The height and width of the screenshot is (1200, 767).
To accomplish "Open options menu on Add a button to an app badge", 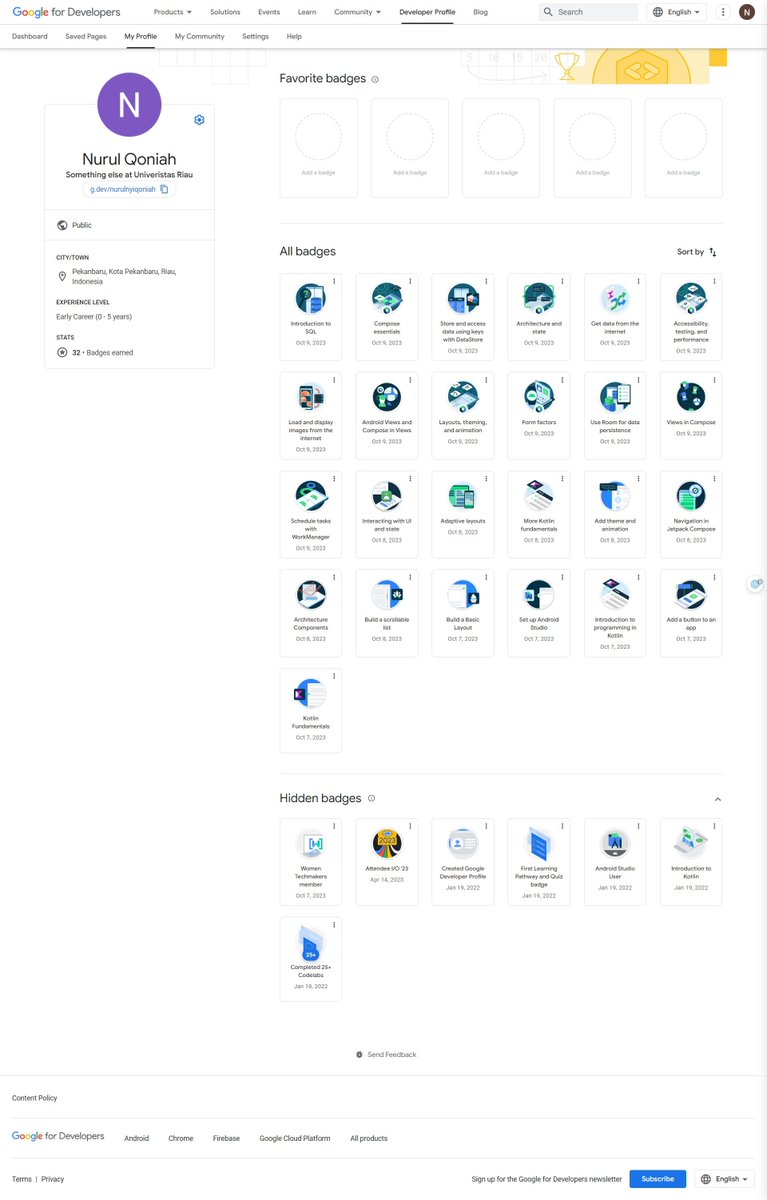I will pyautogui.click(x=714, y=578).
